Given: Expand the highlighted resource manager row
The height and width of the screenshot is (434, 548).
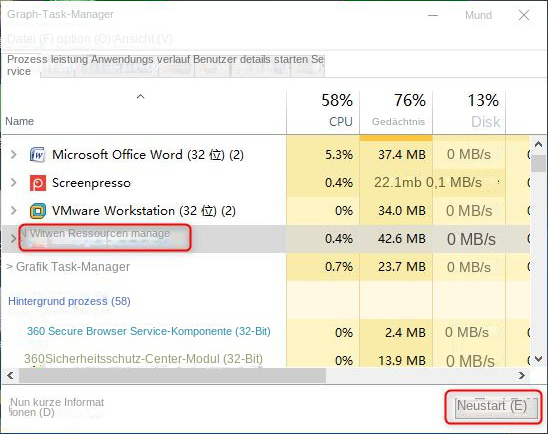Looking at the screenshot, I should point(13,239).
